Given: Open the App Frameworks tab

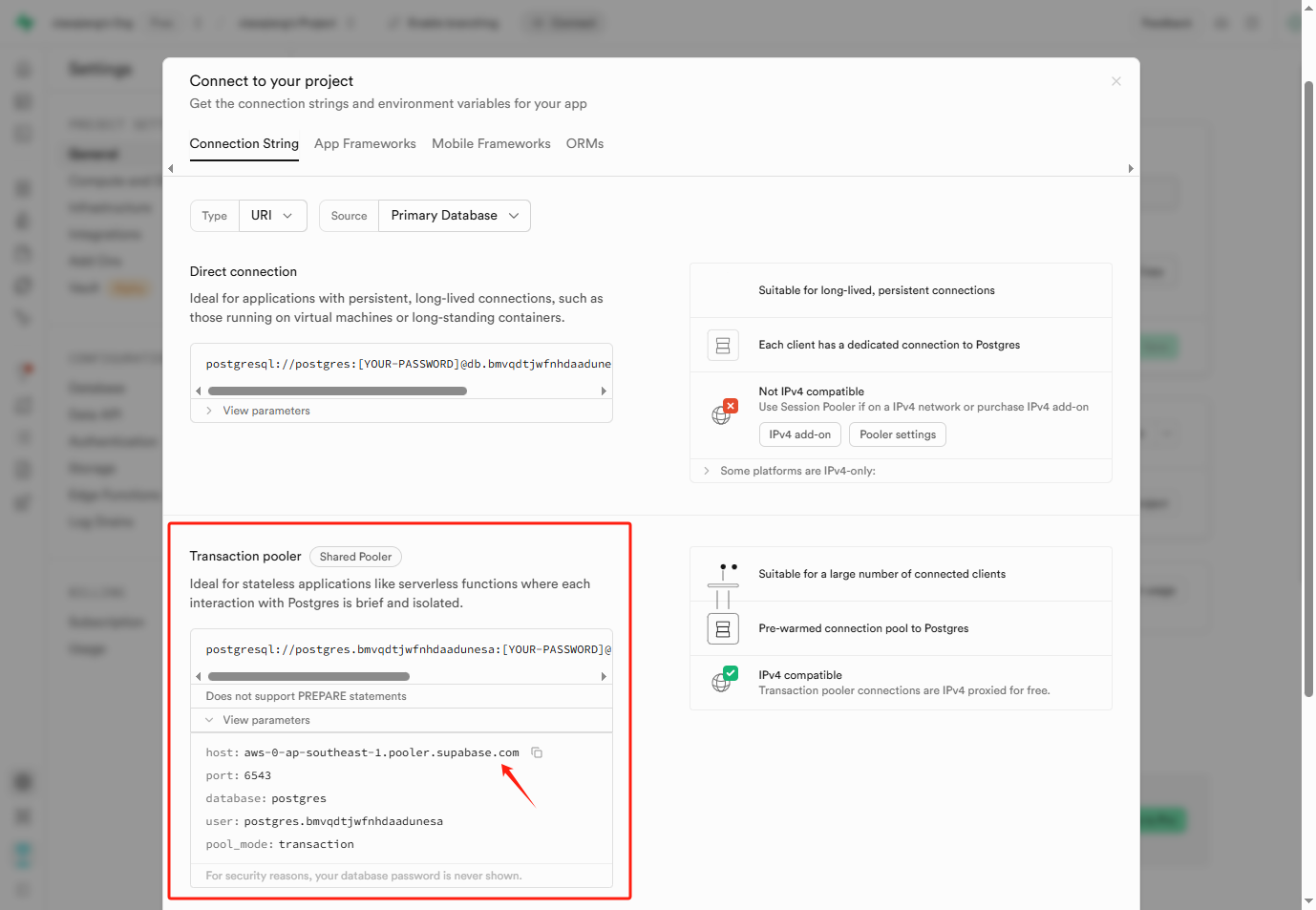Looking at the screenshot, I should (365, 144).
